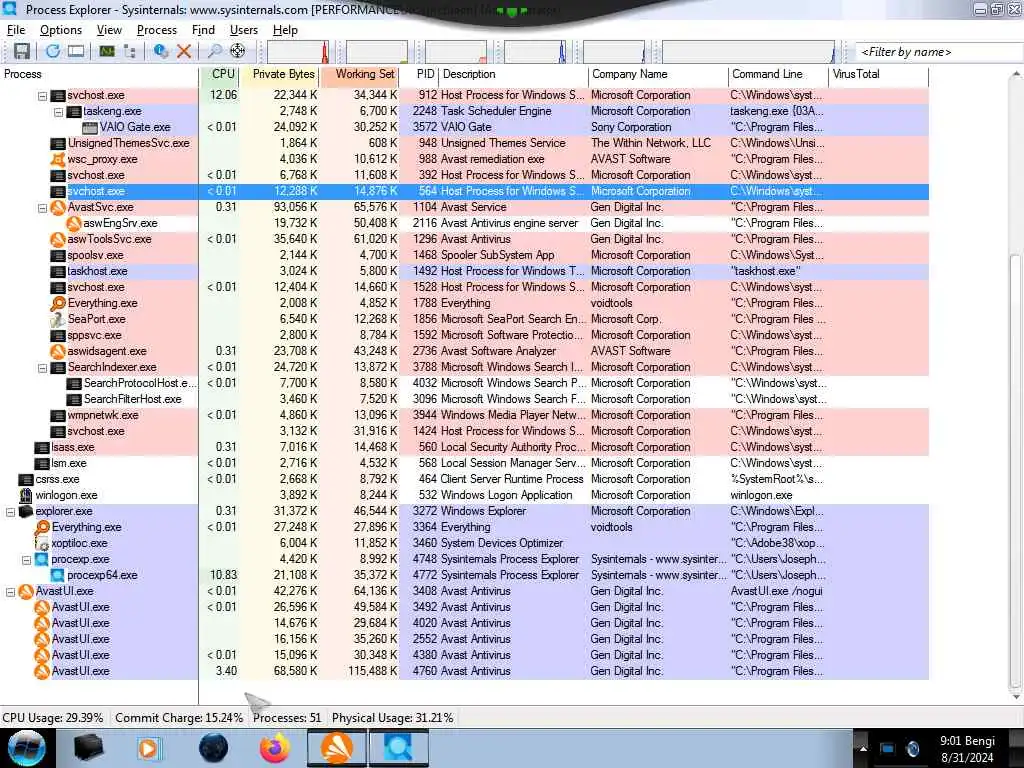Open Firefox from the taskbar
The height and width of the screenshot is (768, 1024).
(x=275, y=748)
